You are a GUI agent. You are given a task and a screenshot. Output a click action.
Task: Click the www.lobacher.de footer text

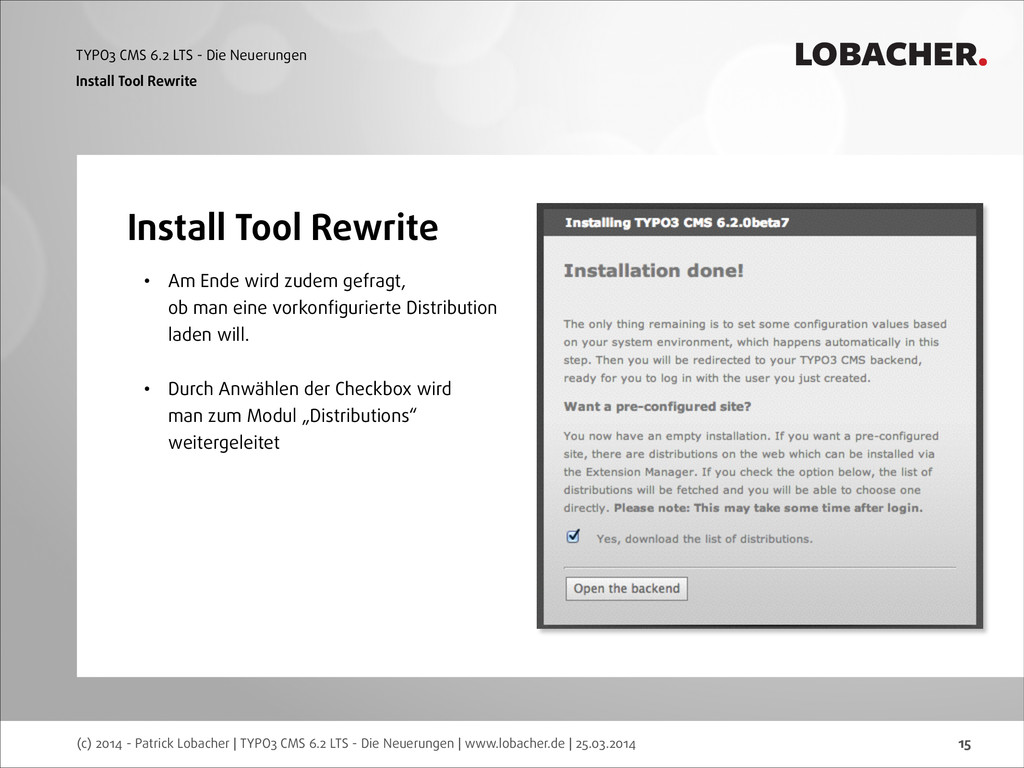(x=515, y=743)
